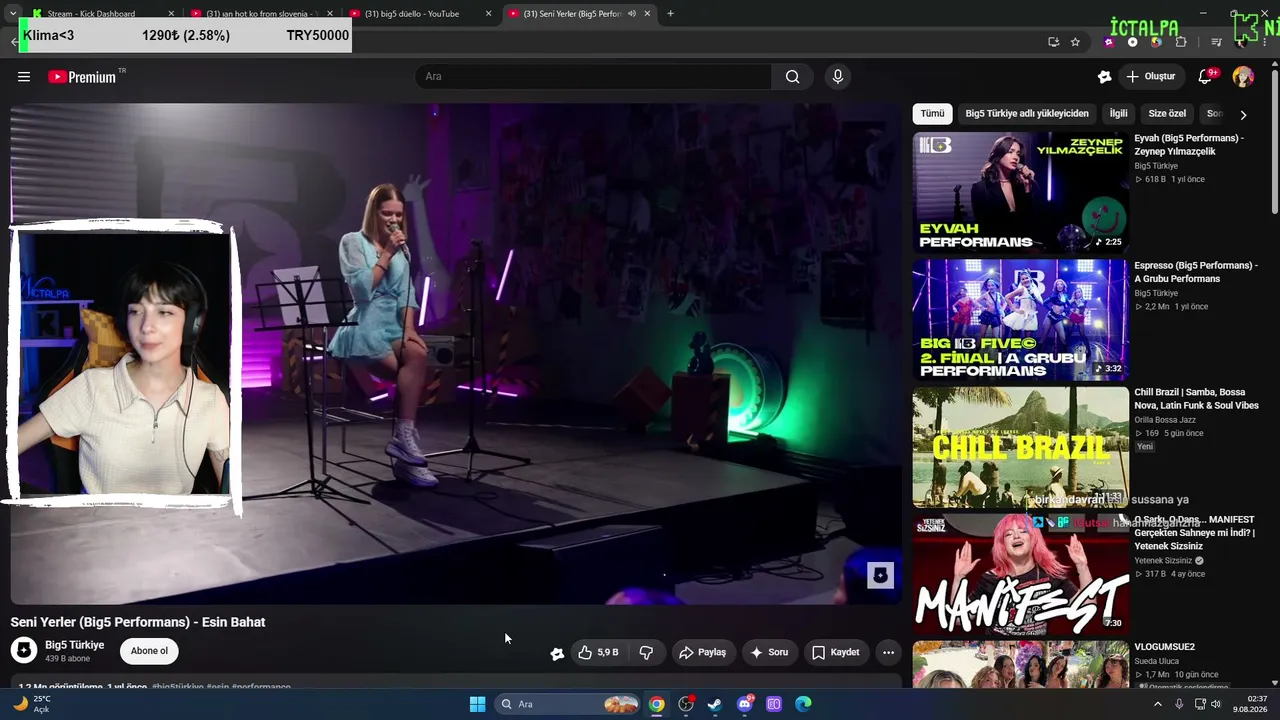Open the install/cast icon in address bar
Viewport: 1280px width, 720px height.
click(x=1053, y=42)
